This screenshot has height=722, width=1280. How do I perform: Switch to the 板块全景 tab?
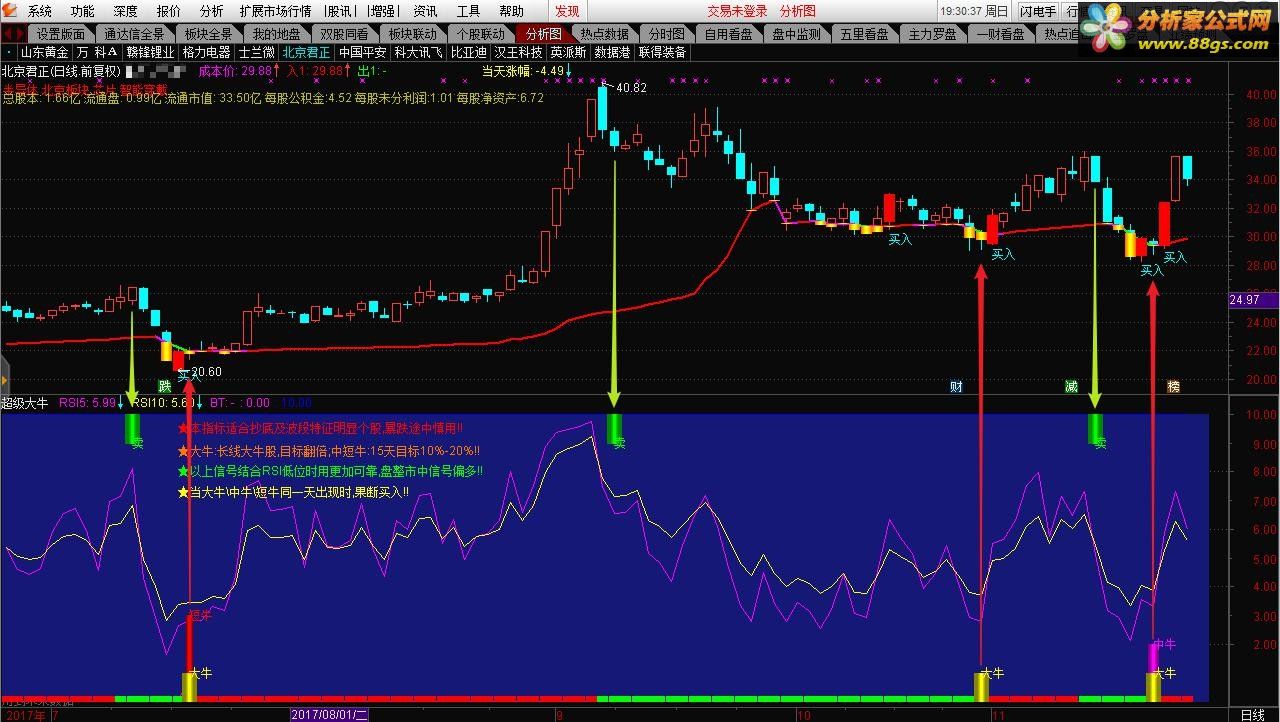(x=208, y=34)
